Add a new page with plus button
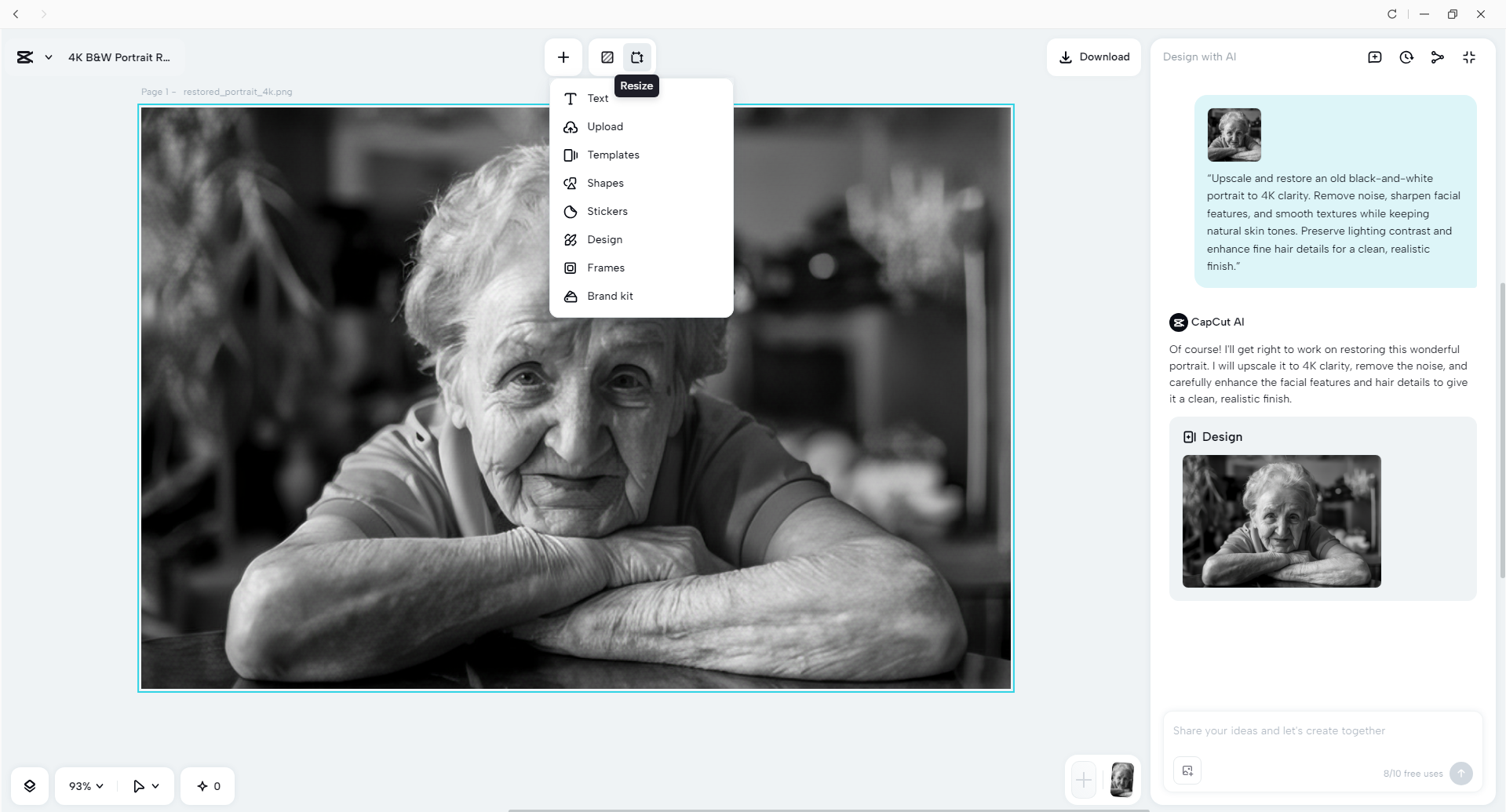The width and height of the screenshot is (1506, 812). (1084, 780)
